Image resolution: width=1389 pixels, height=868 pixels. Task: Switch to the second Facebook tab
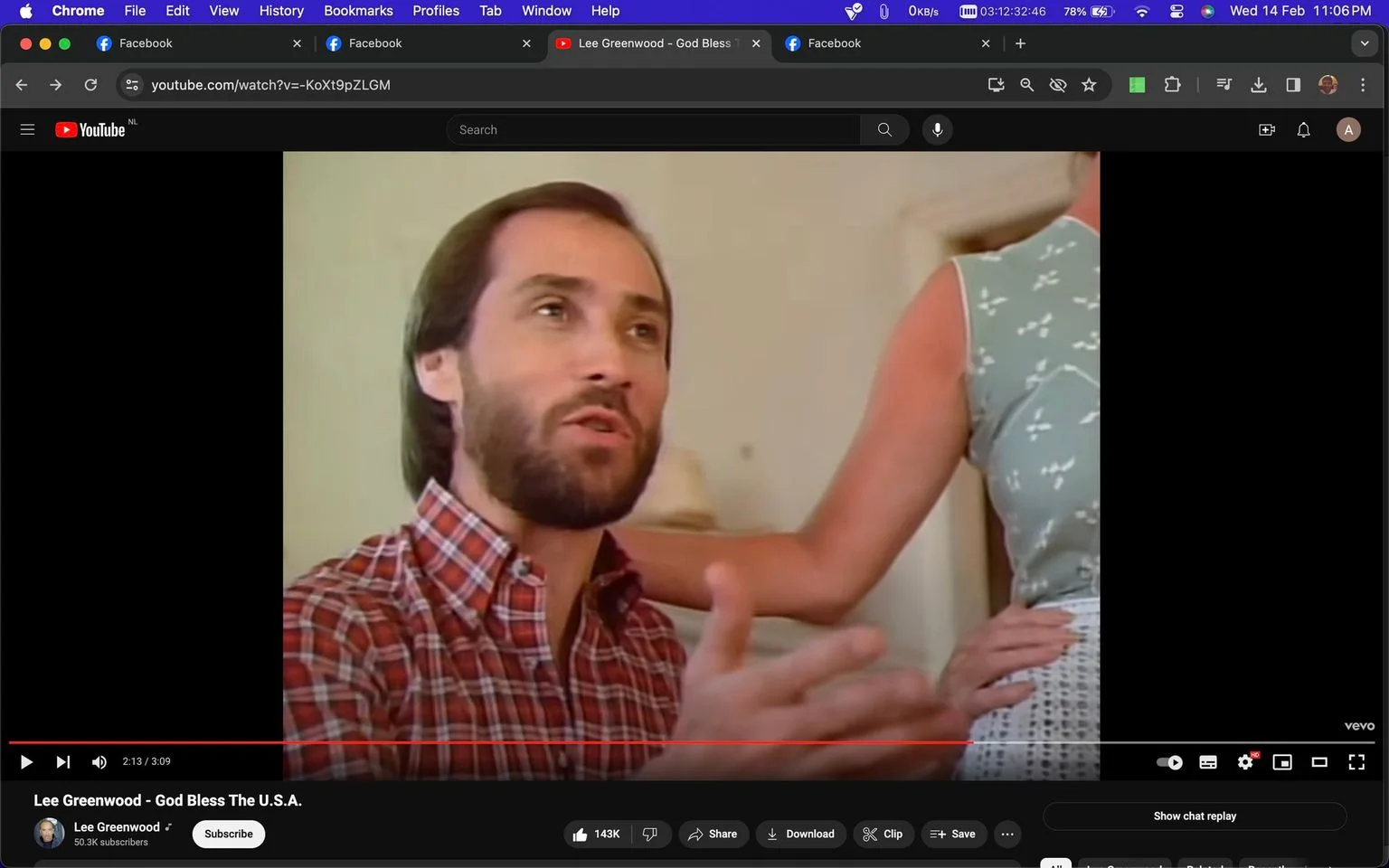(x=427, y=43)
